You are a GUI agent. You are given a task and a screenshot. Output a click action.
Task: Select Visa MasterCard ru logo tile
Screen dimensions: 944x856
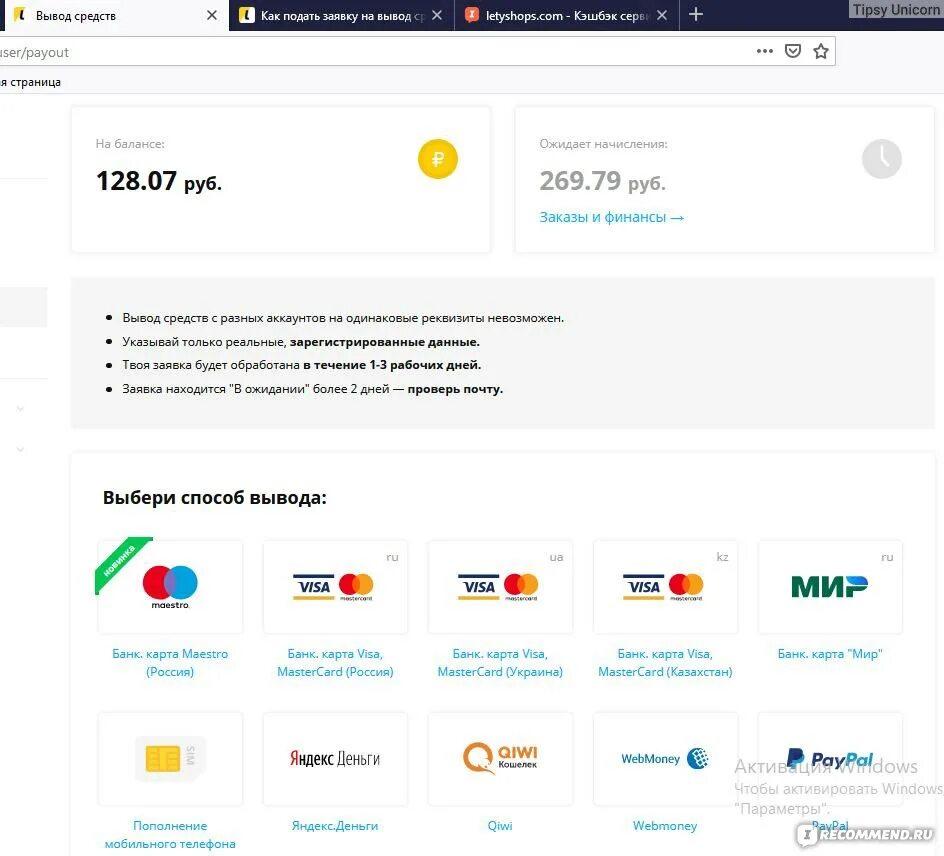click(335, 587)
